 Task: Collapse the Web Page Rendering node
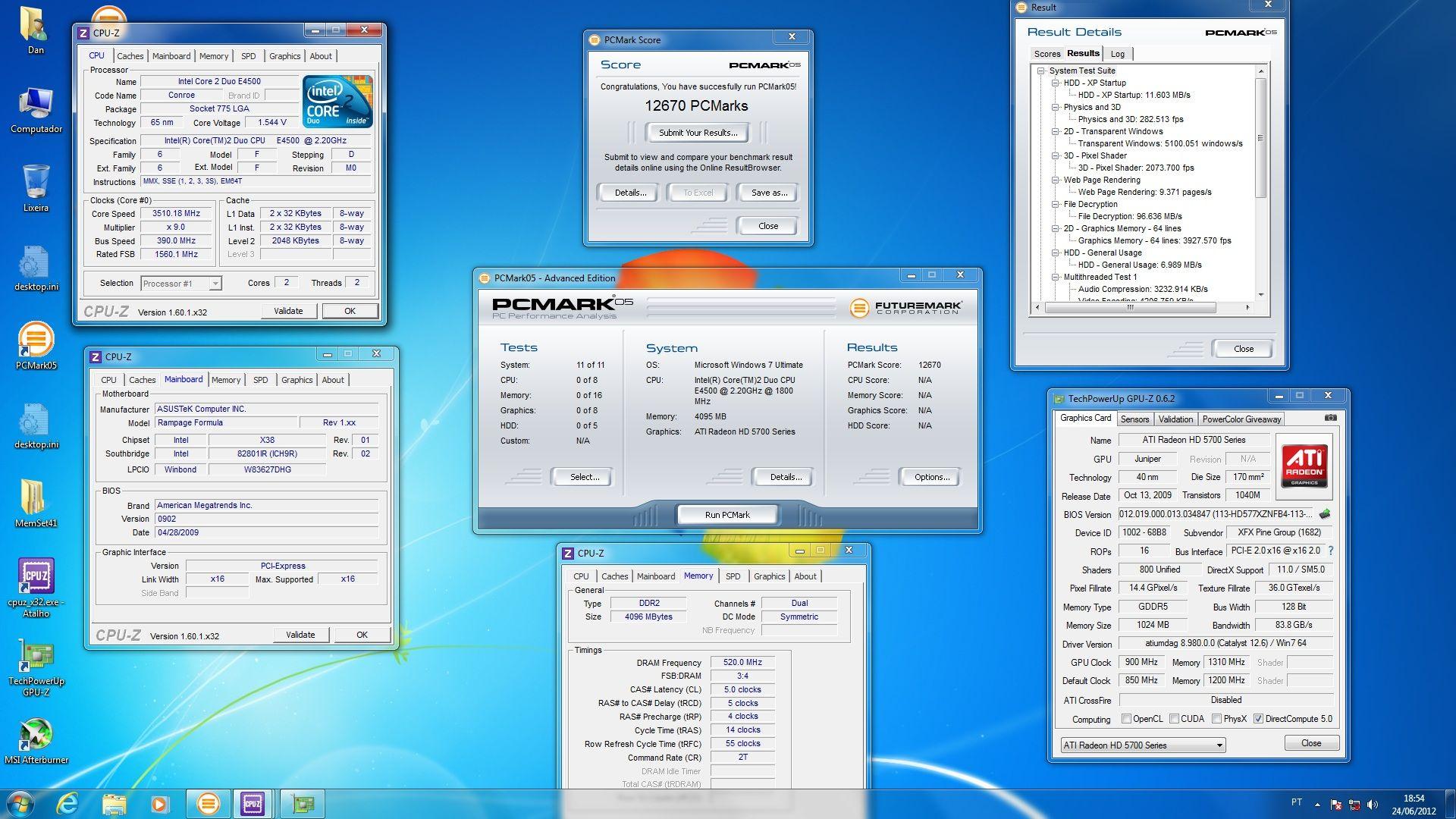1056,180
